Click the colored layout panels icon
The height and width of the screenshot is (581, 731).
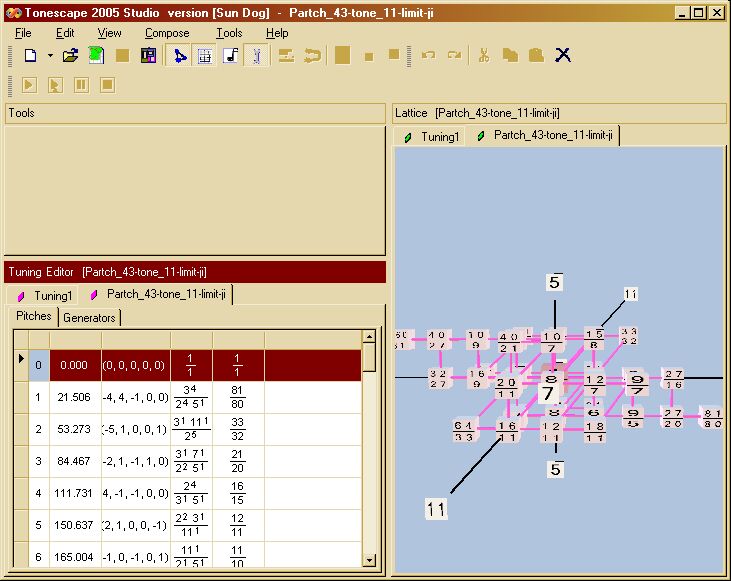coord(148,56)
